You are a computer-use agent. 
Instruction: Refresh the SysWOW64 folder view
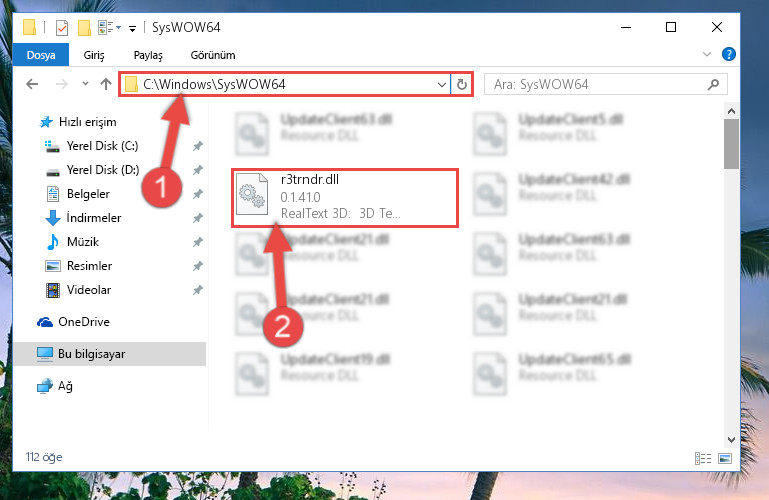coord(461,84)
